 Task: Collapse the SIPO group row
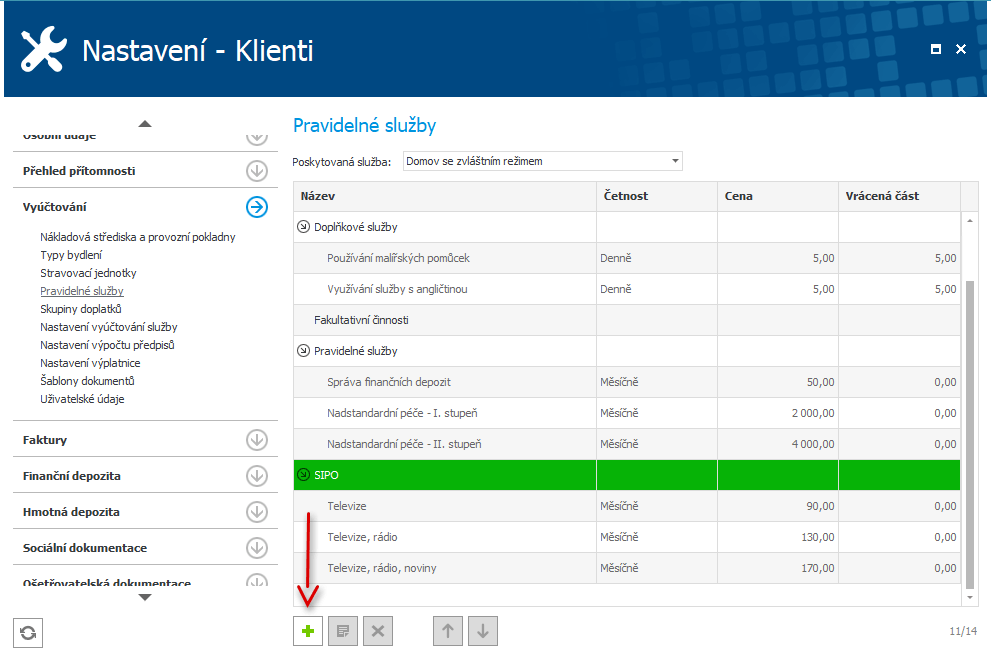point(303,475)
